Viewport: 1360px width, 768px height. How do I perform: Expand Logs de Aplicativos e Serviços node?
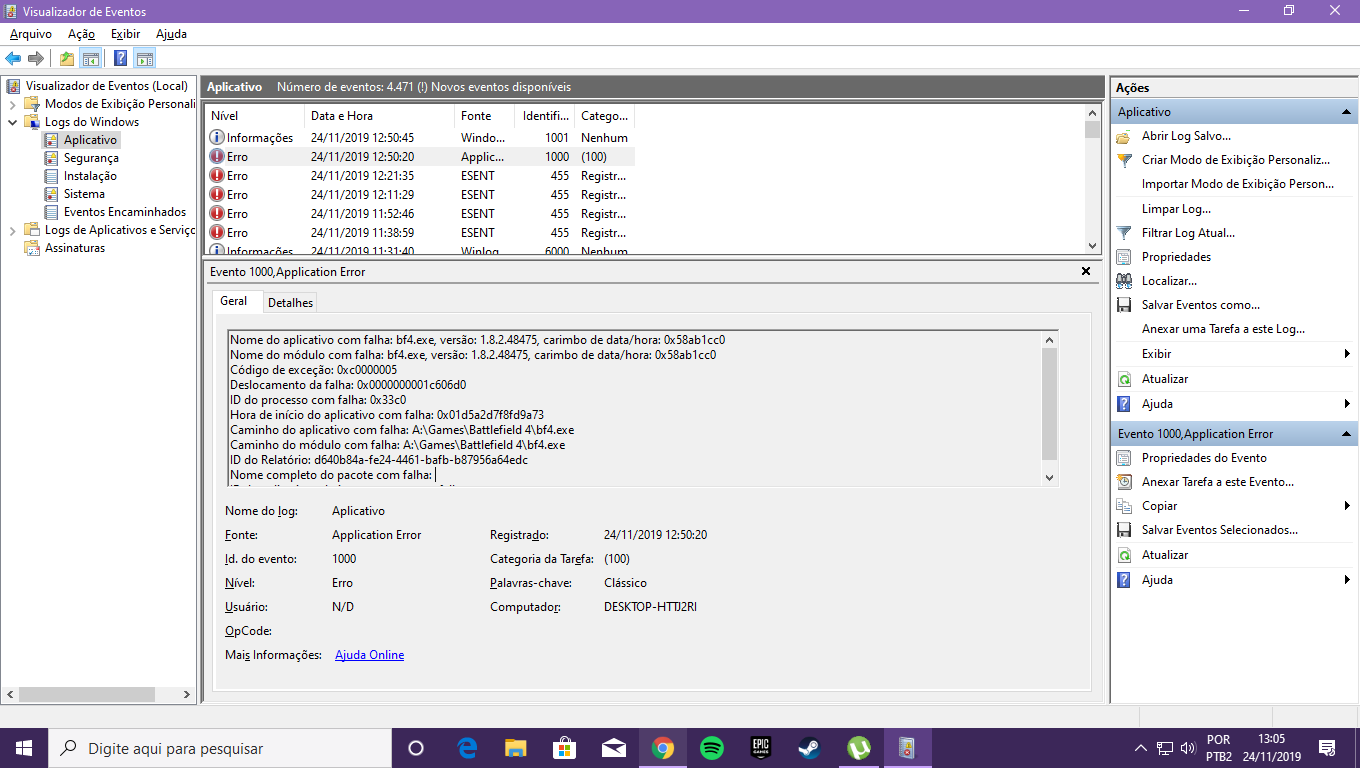[12, 230]
